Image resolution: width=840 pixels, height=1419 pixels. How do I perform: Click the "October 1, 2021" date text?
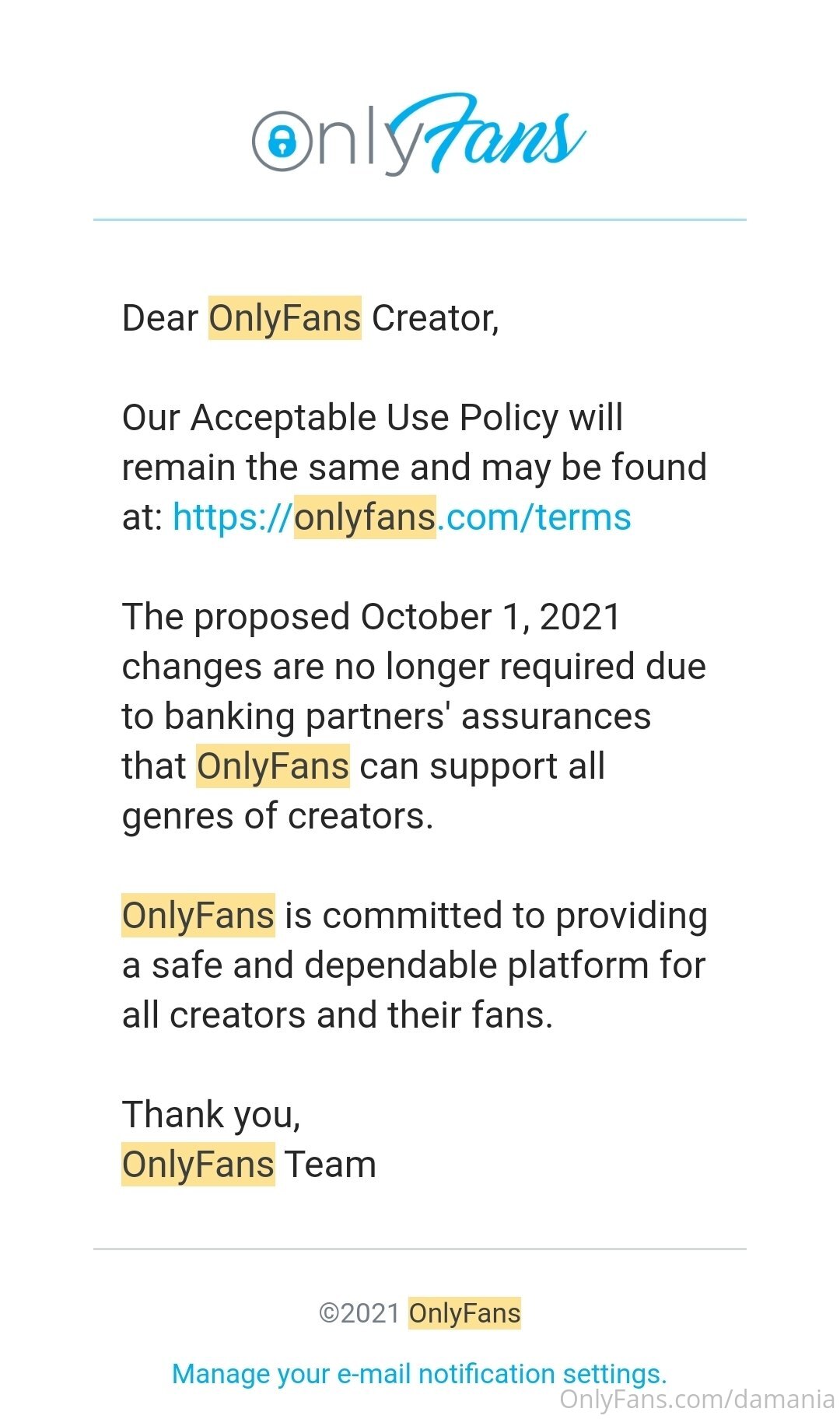tap(490, 617)
